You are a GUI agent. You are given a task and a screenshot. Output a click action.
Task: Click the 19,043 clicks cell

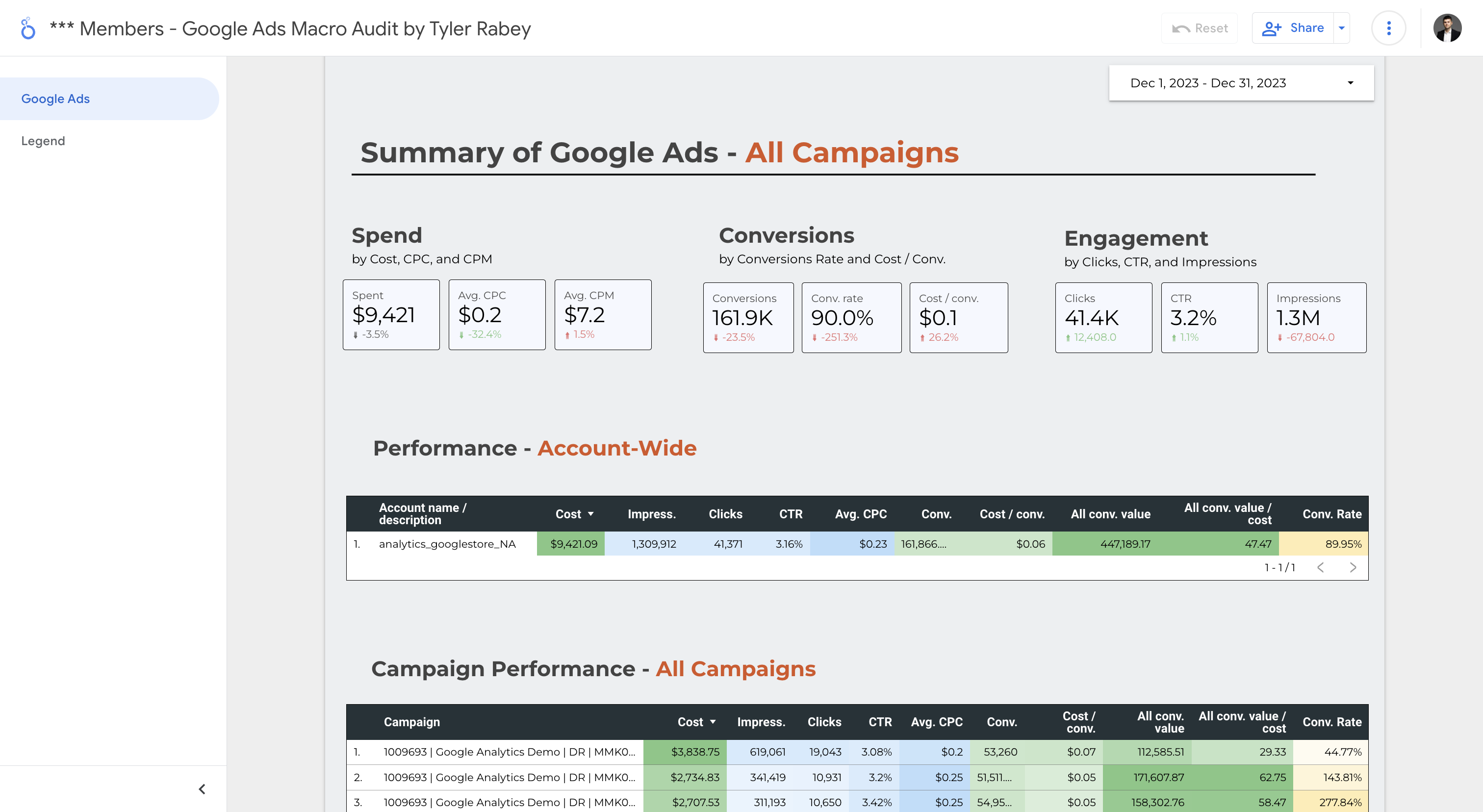tap(821, 752)
